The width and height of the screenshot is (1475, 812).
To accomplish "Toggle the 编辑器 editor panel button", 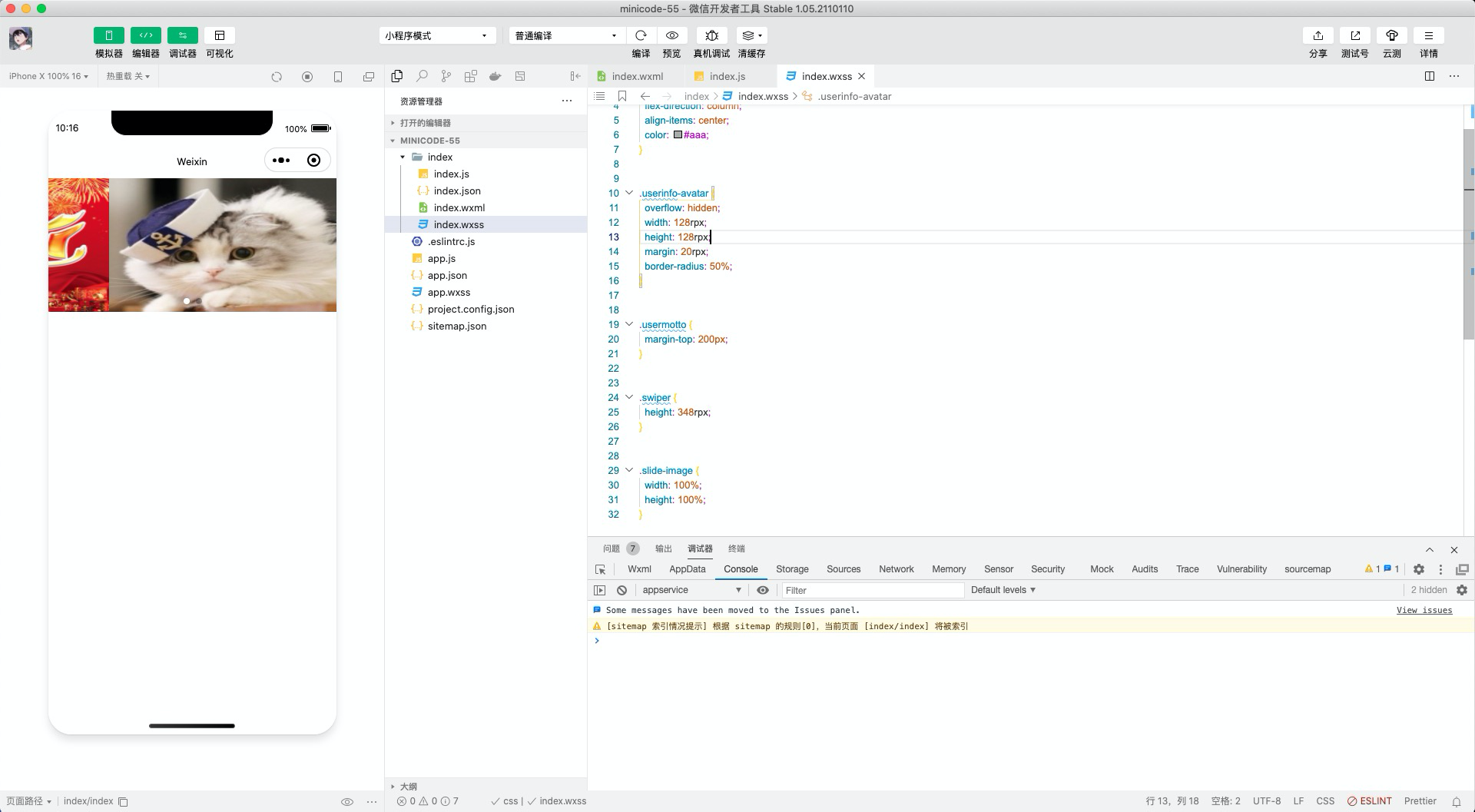I will [145, 35].
